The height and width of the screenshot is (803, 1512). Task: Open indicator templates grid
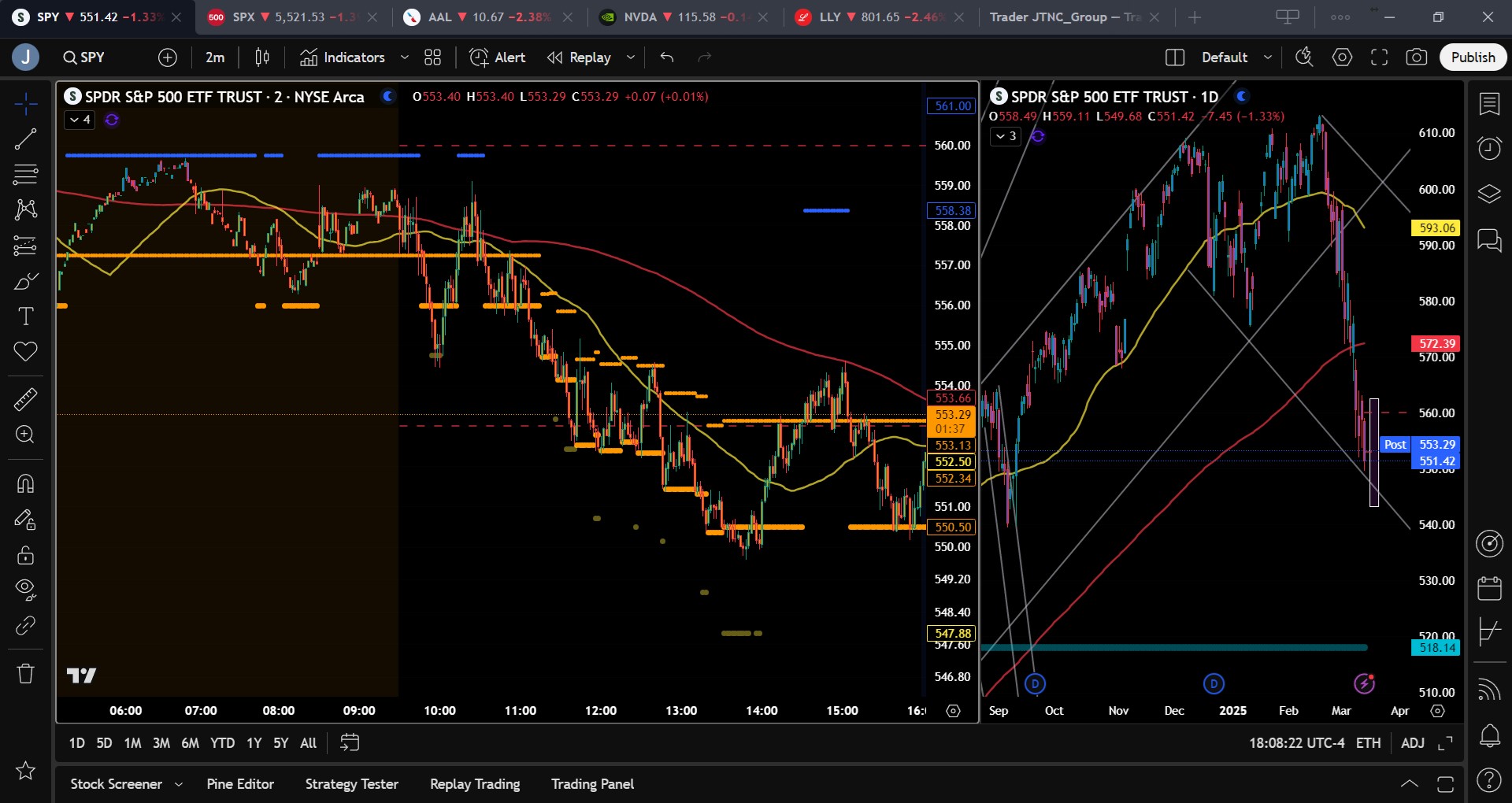tap(433, 57)
